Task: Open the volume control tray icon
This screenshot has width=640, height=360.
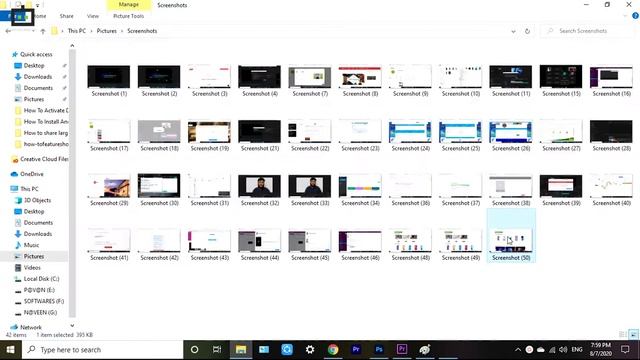Action: point(563,350)
